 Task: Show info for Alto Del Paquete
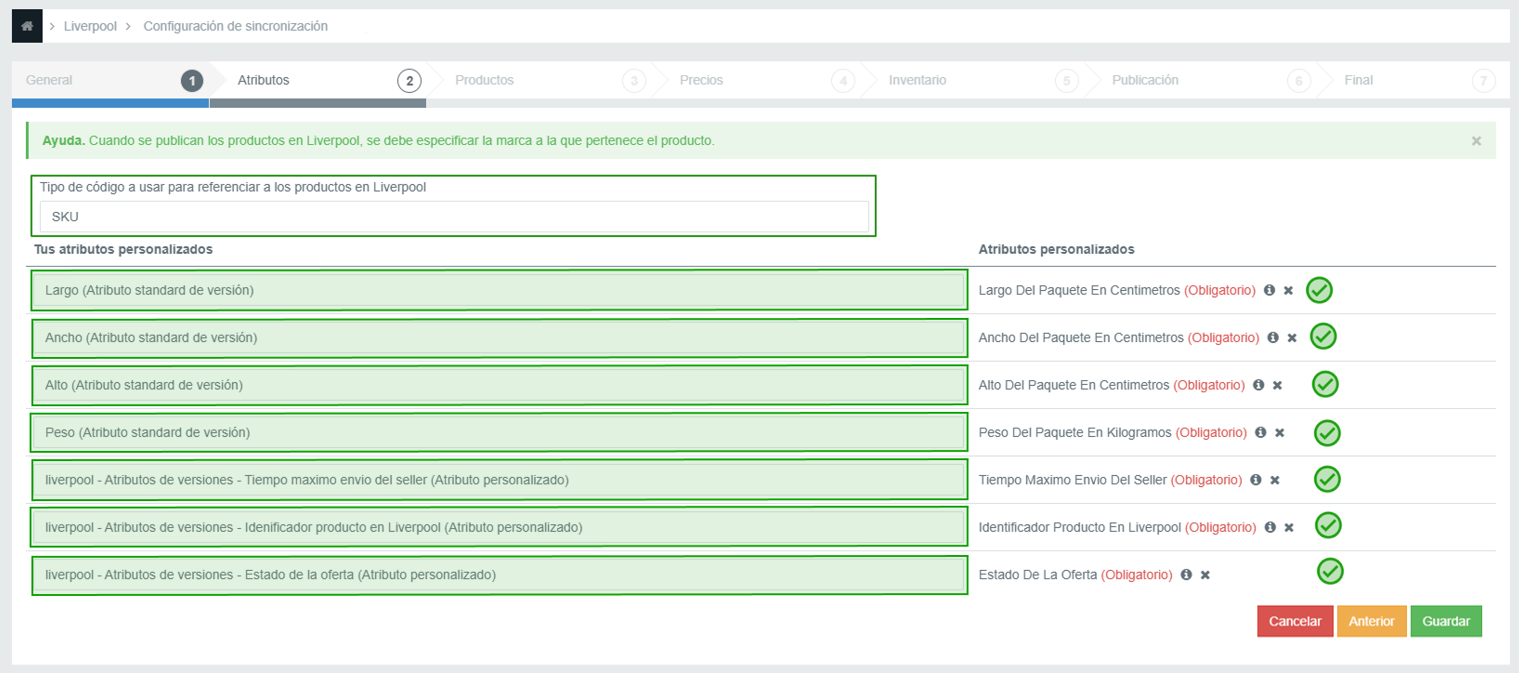coord(1258,385)
